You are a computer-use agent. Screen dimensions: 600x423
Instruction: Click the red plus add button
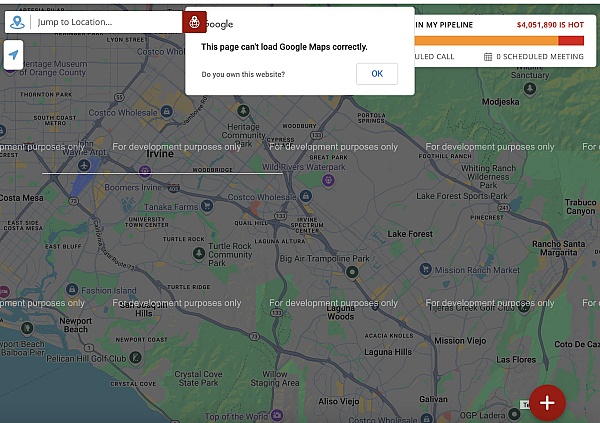[547, 403]
